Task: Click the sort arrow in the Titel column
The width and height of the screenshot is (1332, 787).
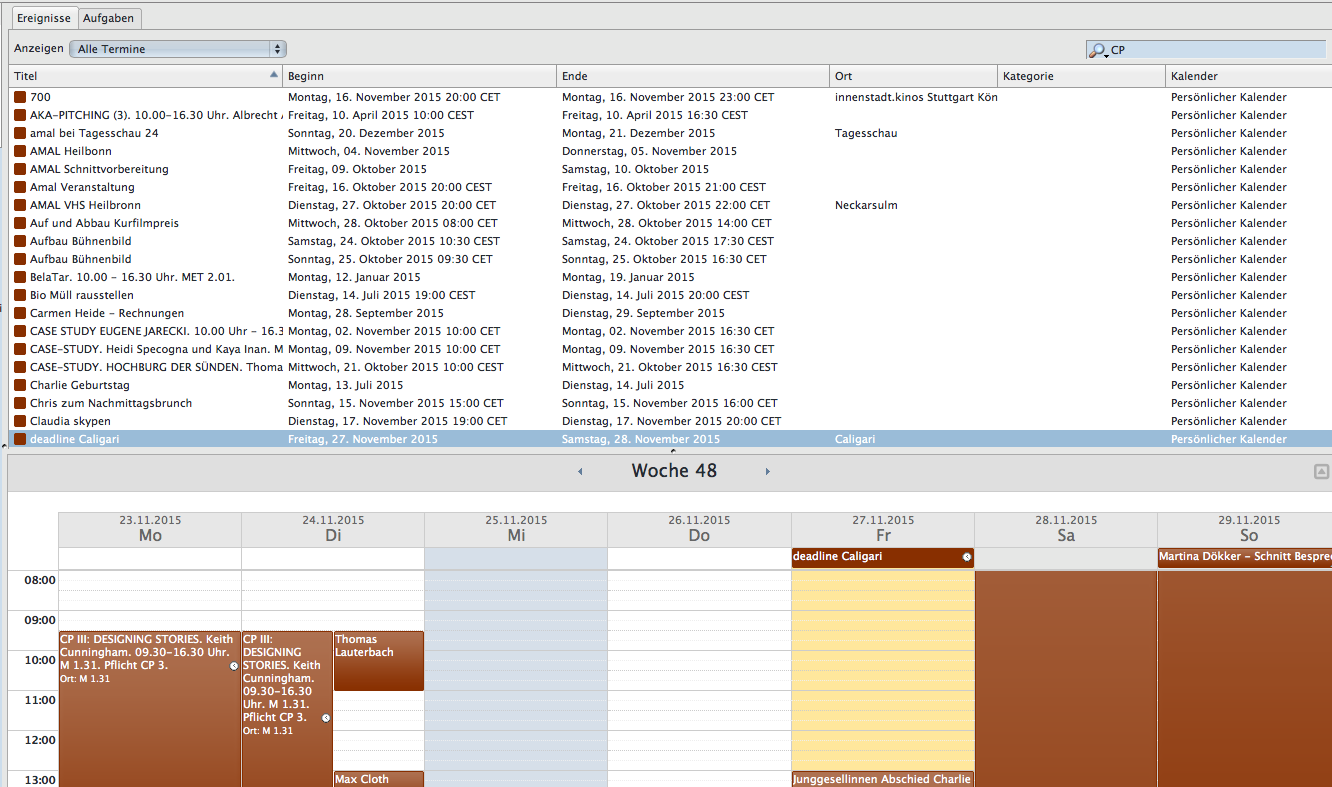Action: click(274, 76)
